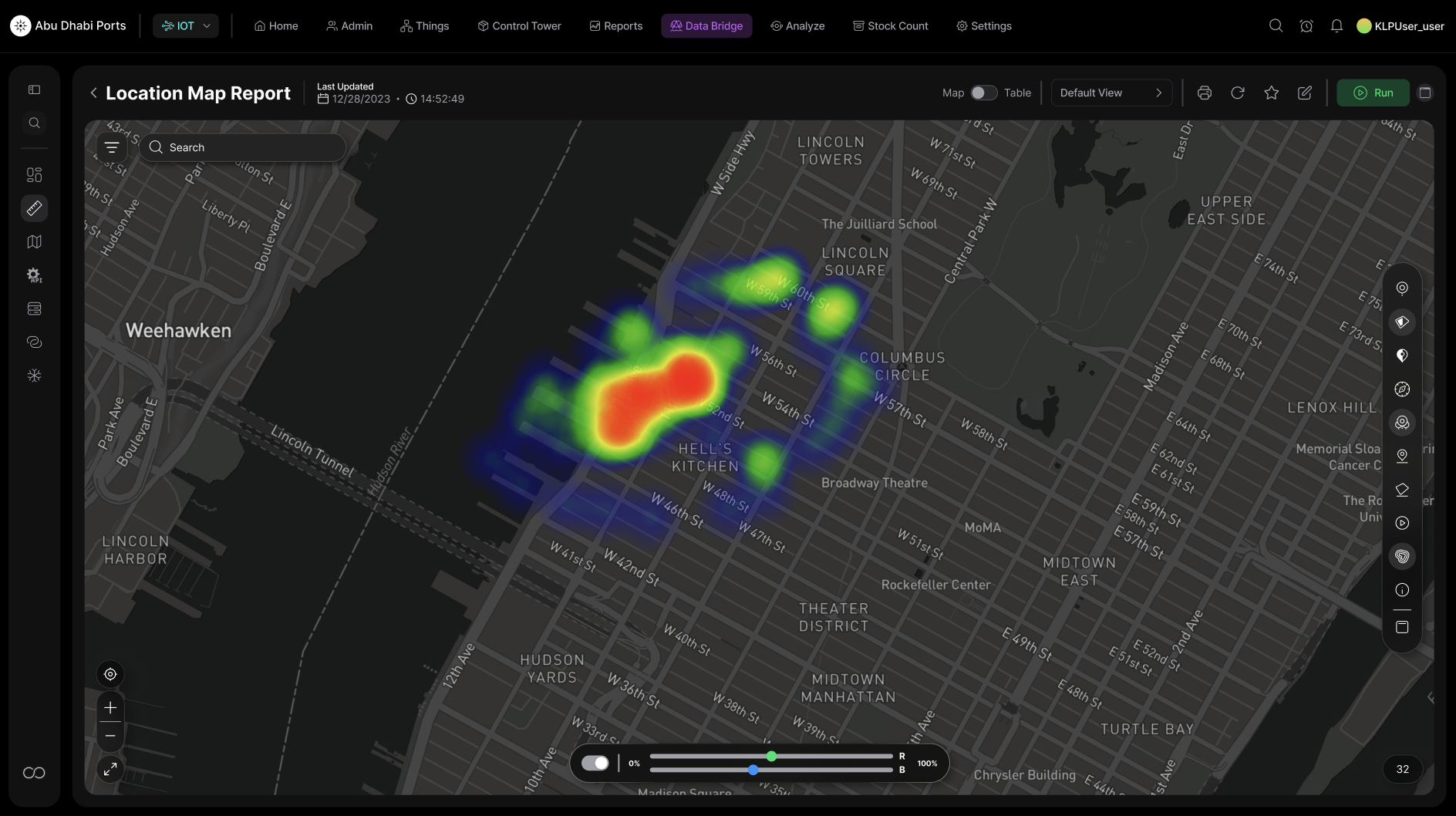Click the tag tool in map toolbar
The width and height of the screenshot is (1456, 816).
click(x=1402, y=322)
